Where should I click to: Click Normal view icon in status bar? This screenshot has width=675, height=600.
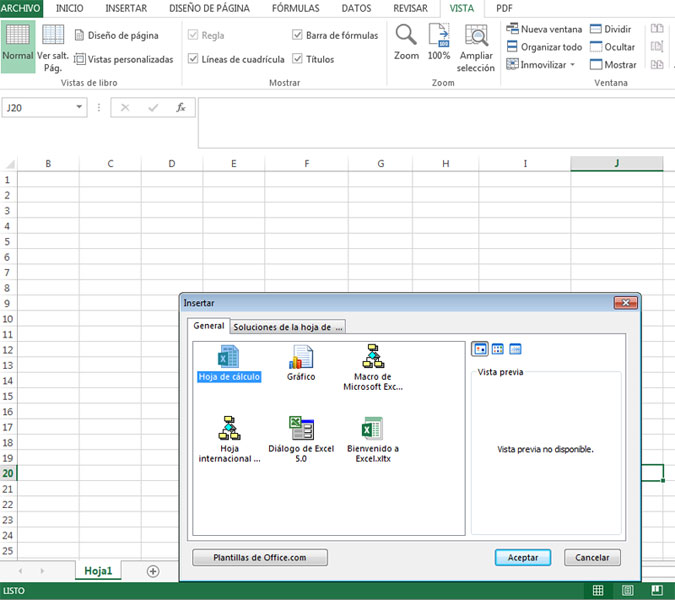point(598,591)
